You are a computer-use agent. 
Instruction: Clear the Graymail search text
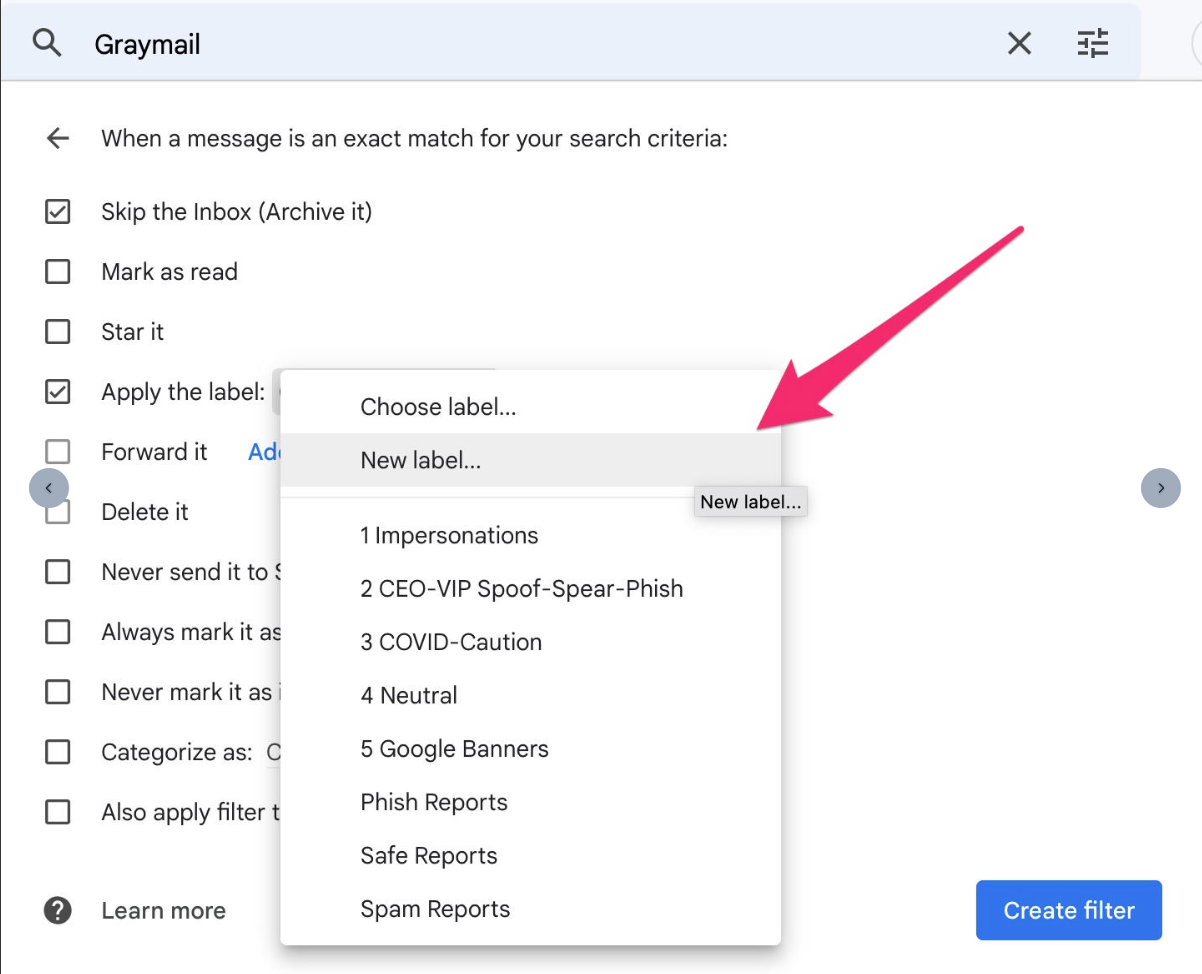click(x=1019, y=43)
